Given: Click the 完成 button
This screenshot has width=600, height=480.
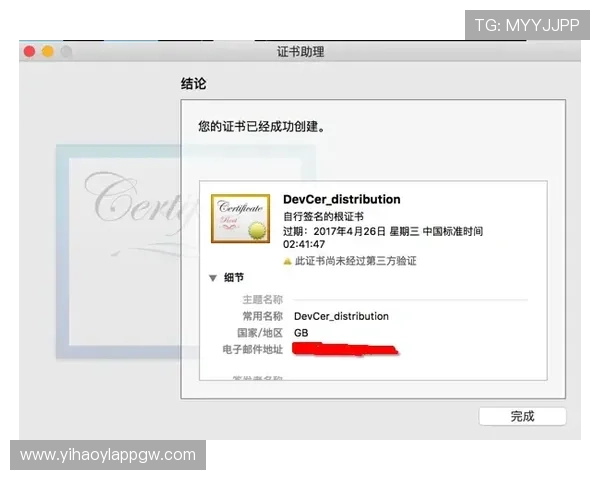Looking at the screenshot, I should (522, 416).
